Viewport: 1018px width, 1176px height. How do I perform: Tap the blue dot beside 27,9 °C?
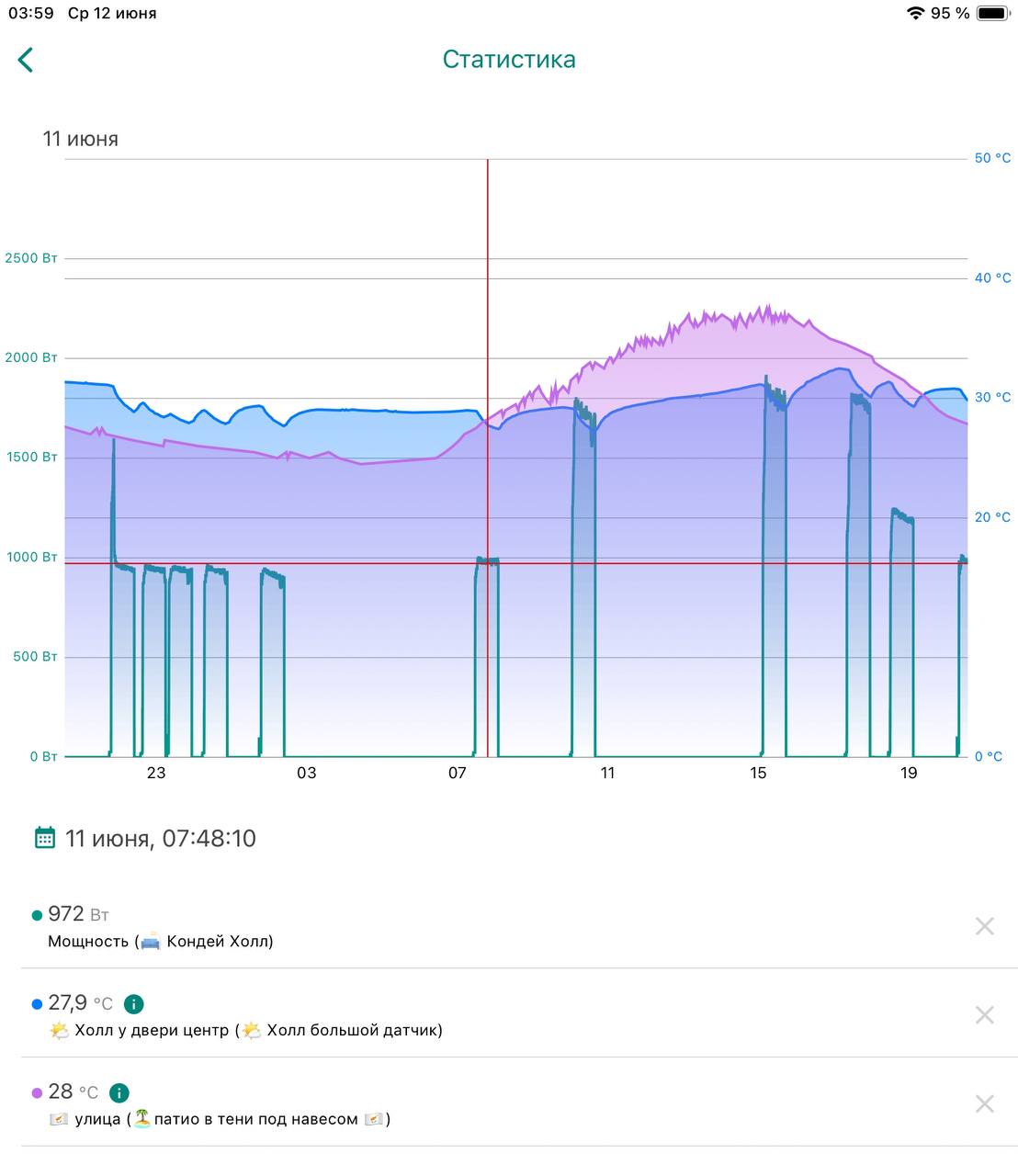(x=37, y=1004)
